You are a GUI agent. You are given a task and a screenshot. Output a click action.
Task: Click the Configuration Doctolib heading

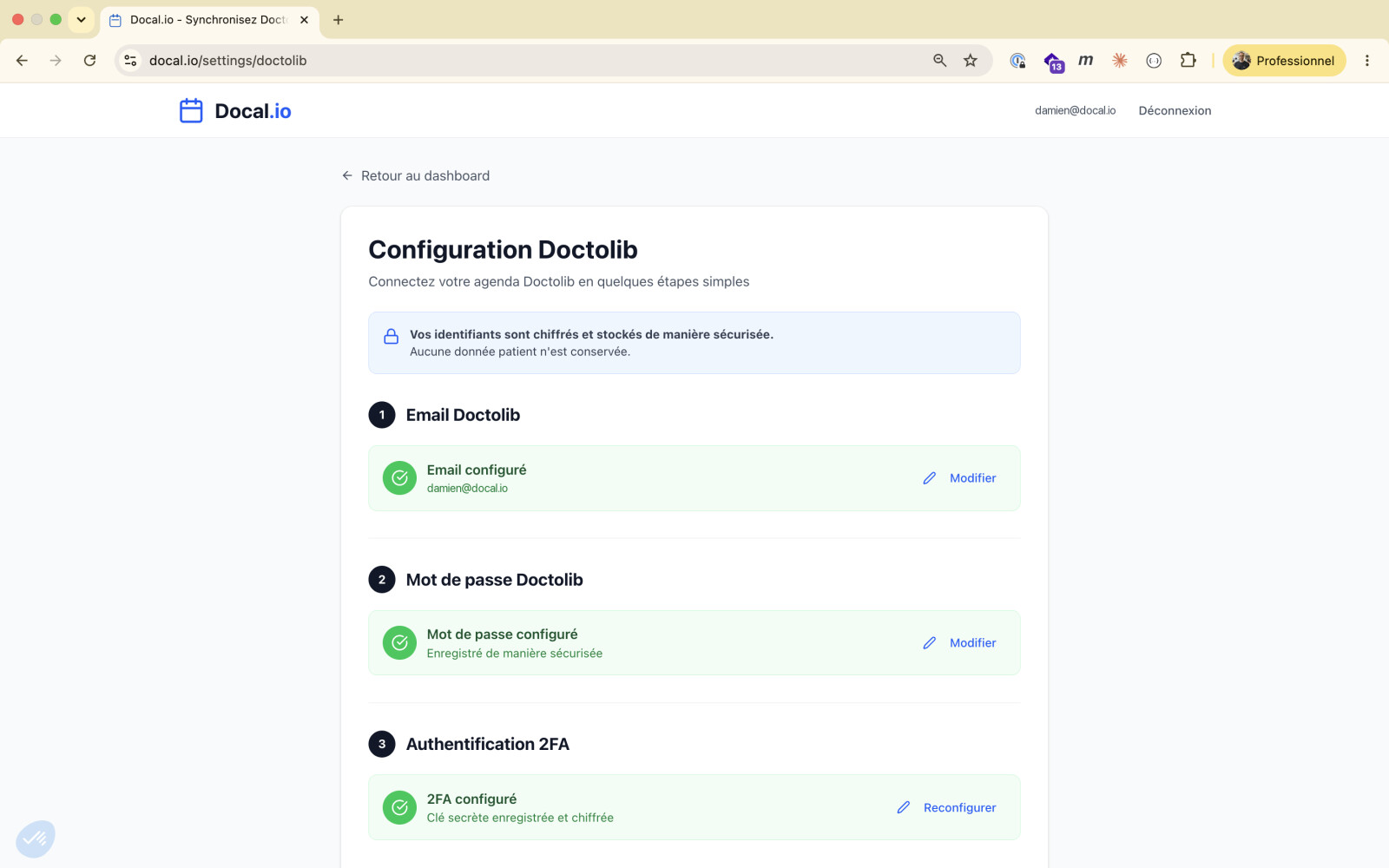coord(503,250)
